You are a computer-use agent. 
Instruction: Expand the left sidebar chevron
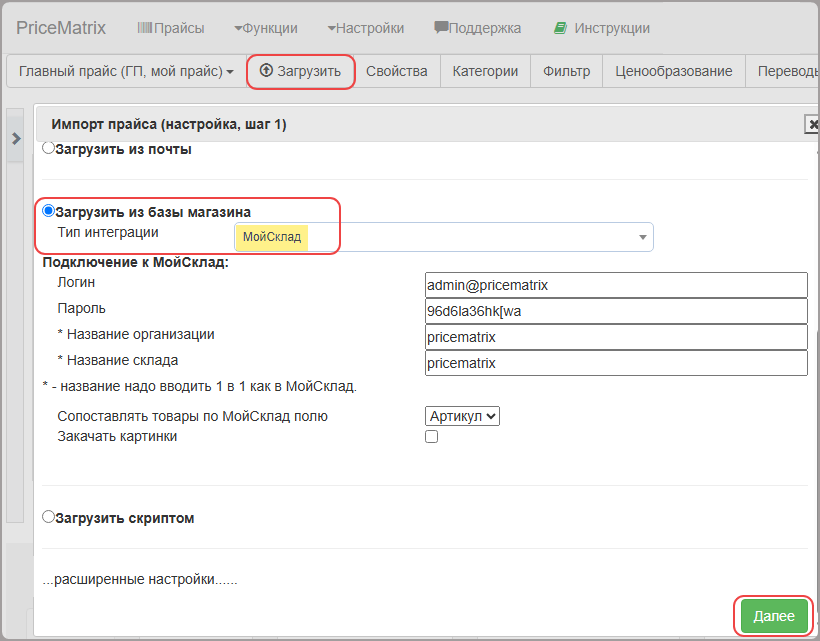(16, 139)
